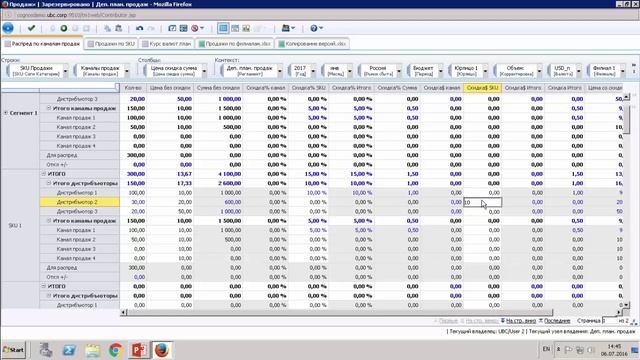Image resolution: width=640 pixels, height=360 pixels.
Task: Open the folder explorer taskbar icon
Action: (92, 350)
